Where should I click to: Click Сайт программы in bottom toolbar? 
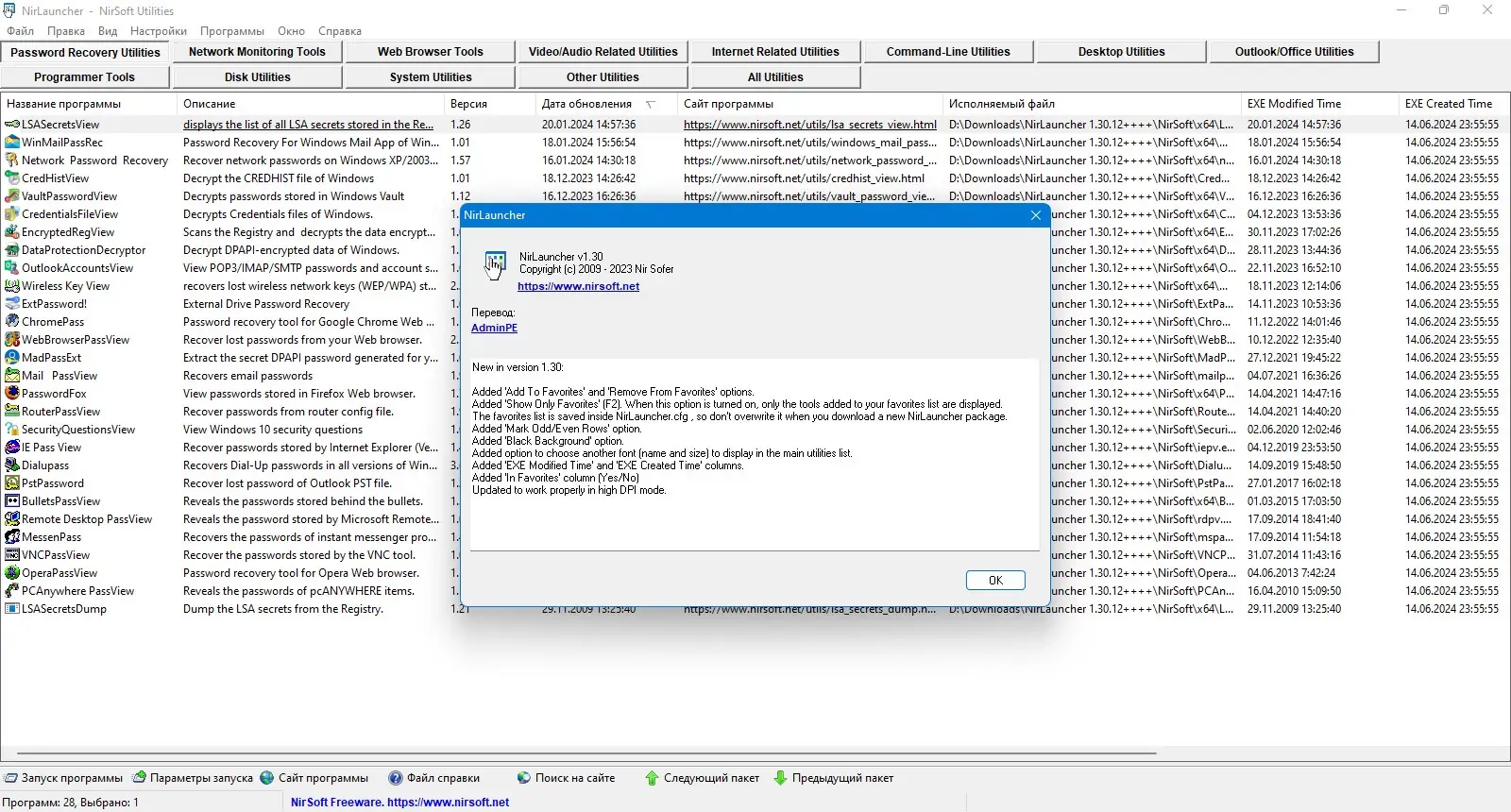314,778
